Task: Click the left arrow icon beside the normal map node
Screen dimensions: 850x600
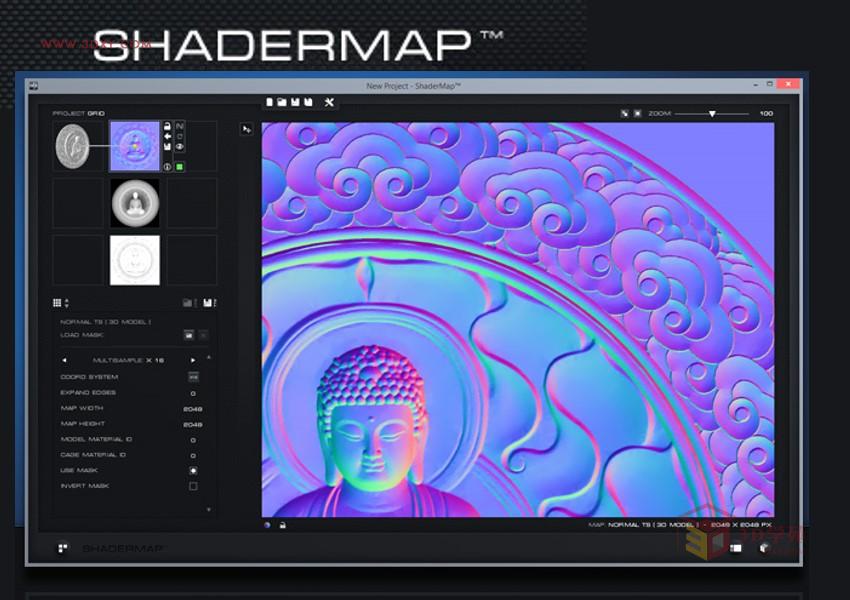Action: point(168,136)
